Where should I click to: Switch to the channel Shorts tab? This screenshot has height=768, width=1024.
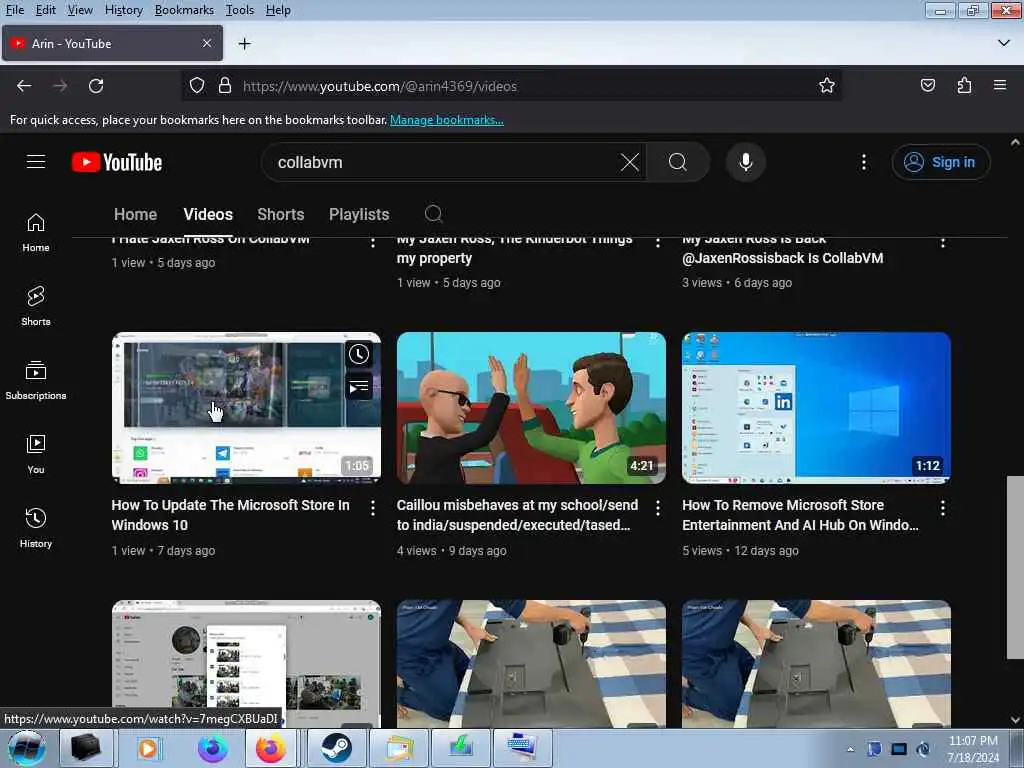[x=281, y=214]
